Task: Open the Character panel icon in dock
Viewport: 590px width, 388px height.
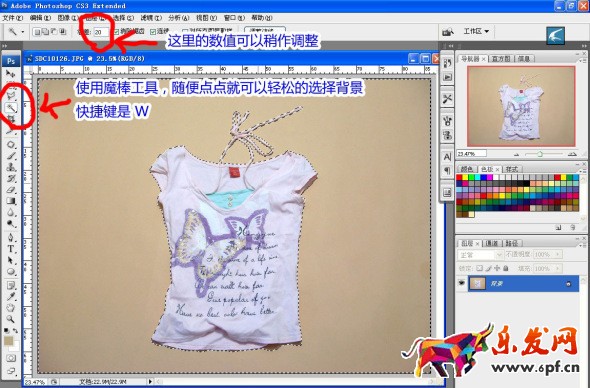Action: [x=447, y=157]
